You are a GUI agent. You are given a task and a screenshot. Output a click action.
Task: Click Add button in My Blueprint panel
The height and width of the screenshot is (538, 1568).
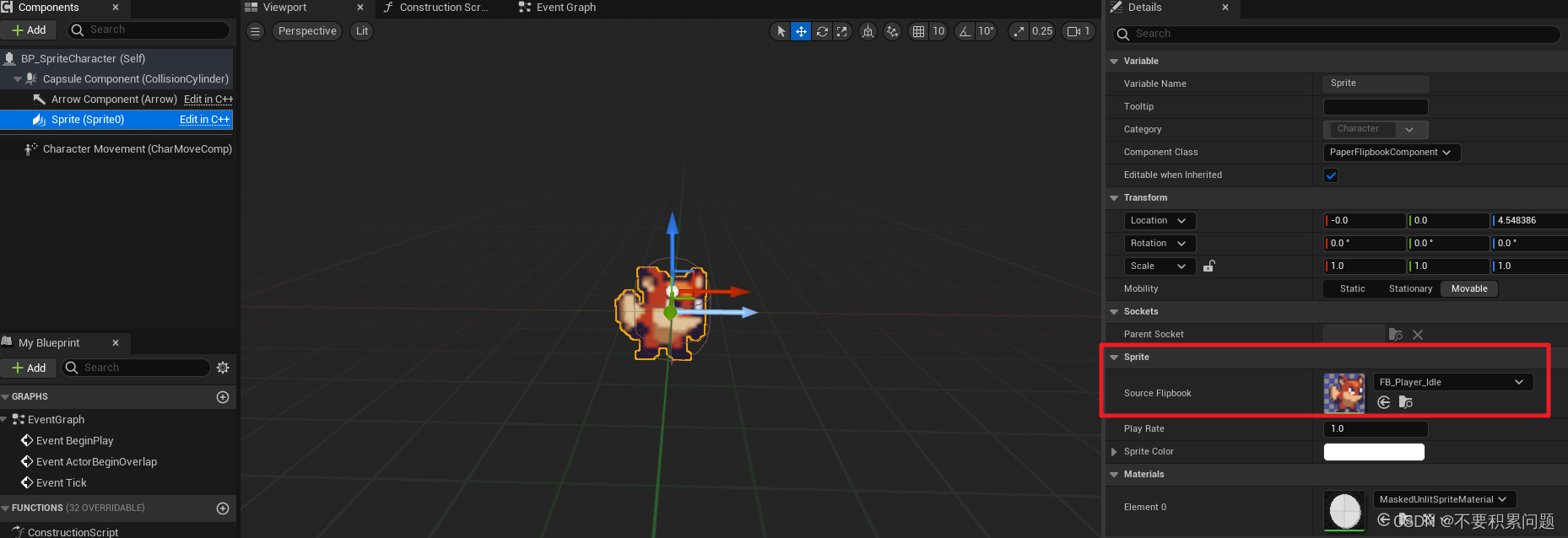pos(29,368)
